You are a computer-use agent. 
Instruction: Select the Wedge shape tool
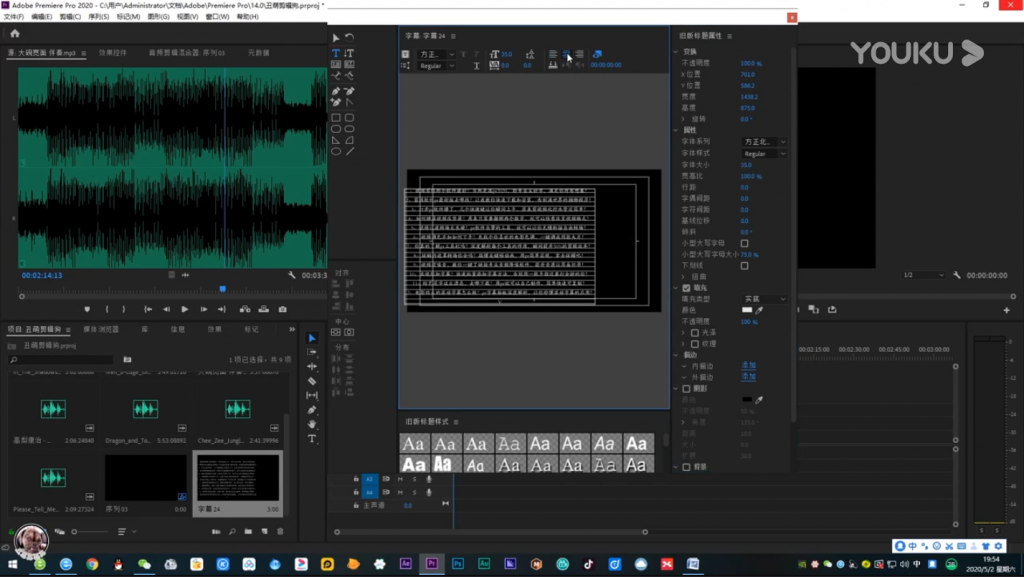(x=336, y=140)
